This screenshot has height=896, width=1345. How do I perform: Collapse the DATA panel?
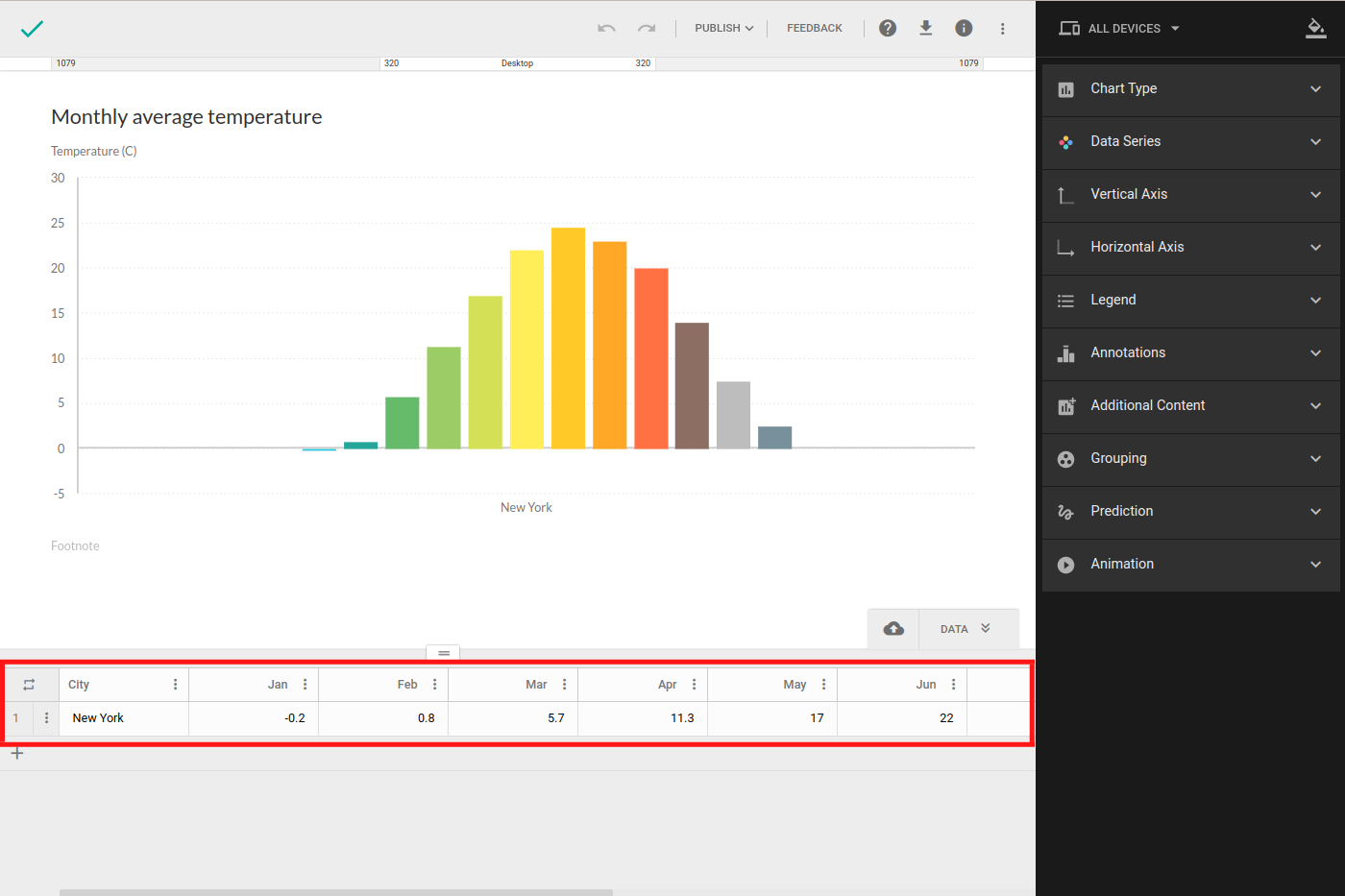pos(966,629)
